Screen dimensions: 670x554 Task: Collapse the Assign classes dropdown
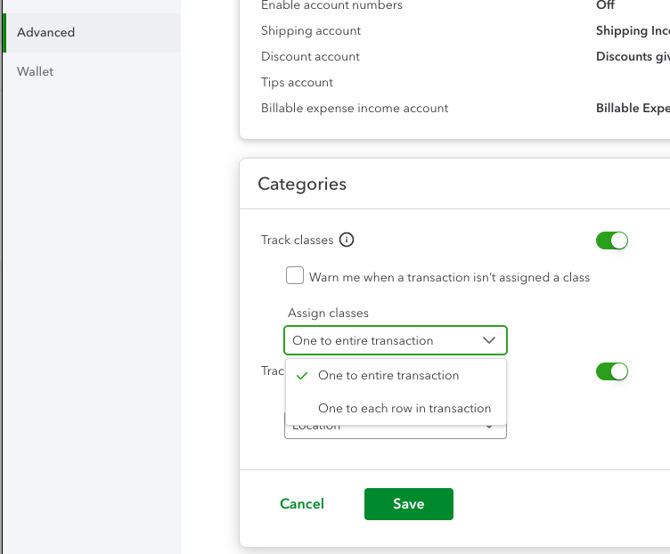click(395, 340)
